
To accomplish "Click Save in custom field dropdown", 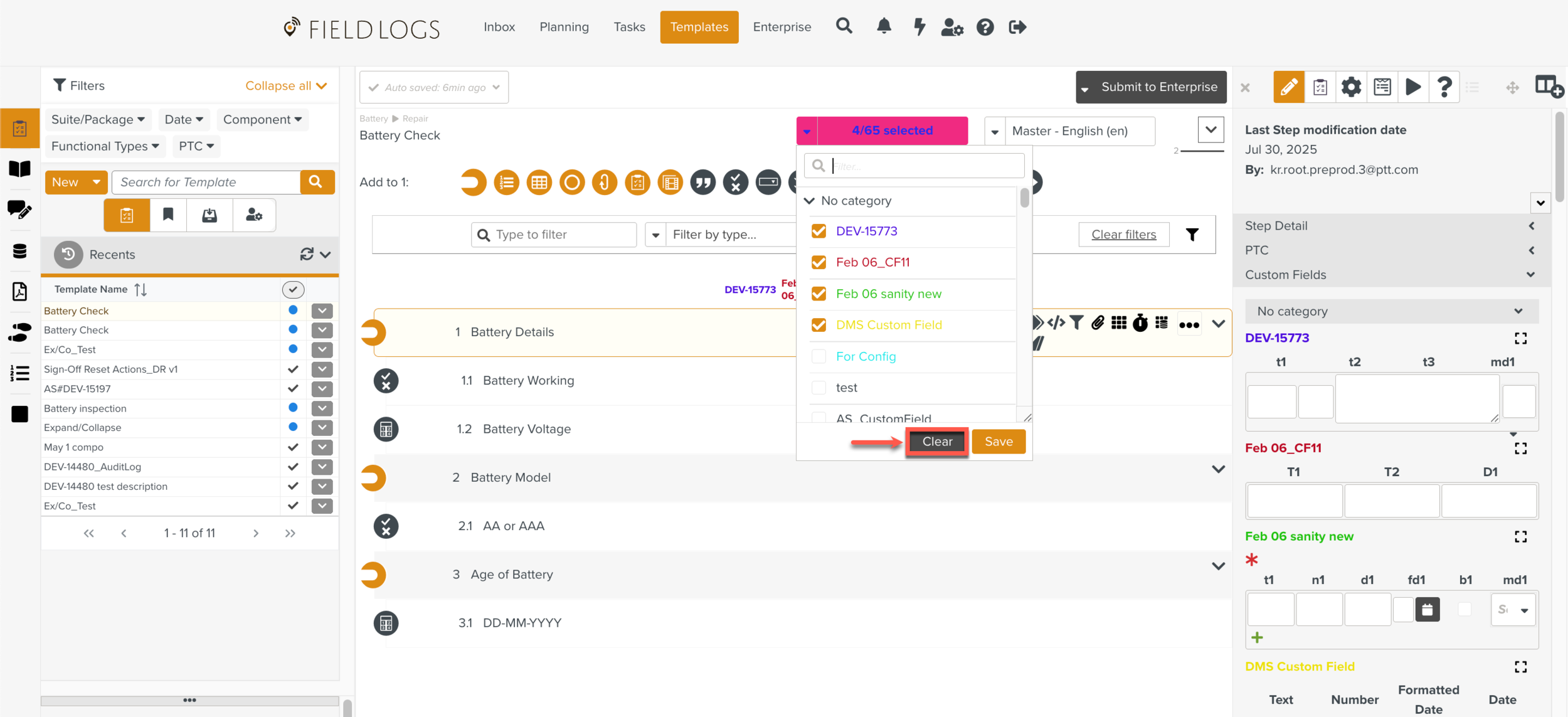I will (999, 442).
